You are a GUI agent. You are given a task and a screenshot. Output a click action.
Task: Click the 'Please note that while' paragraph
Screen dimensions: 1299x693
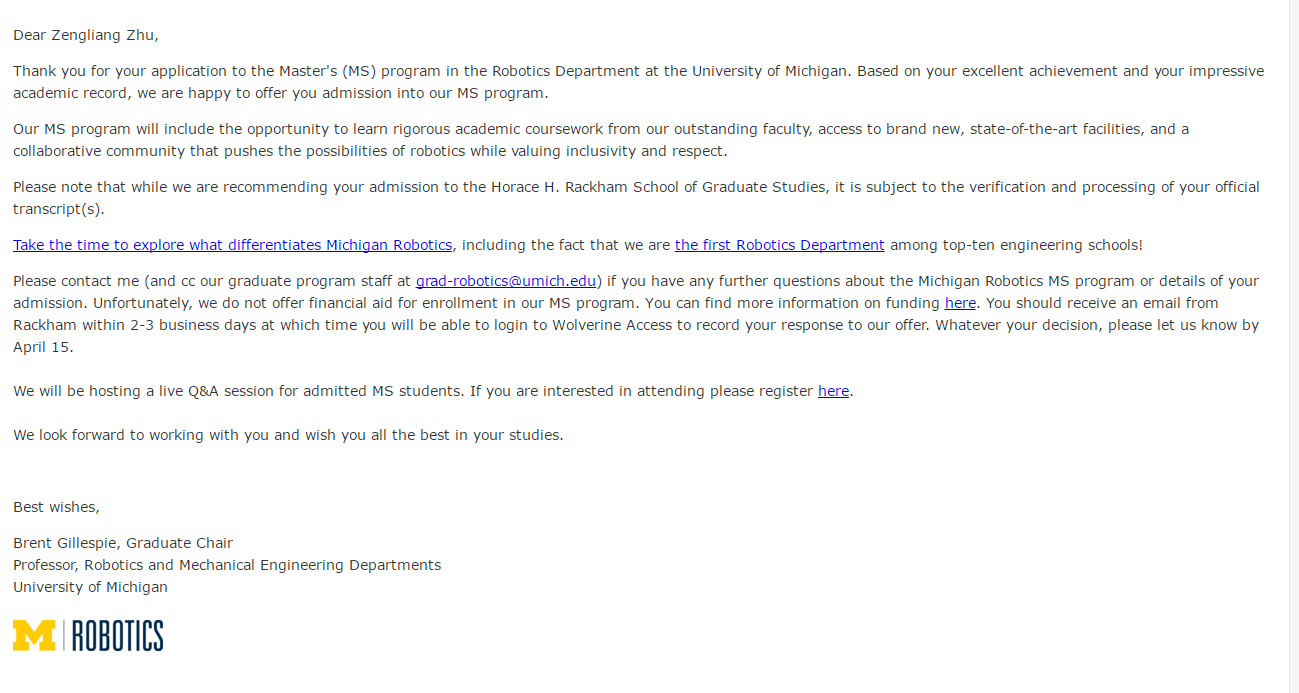pyautogui.click(x=636, y=198)
